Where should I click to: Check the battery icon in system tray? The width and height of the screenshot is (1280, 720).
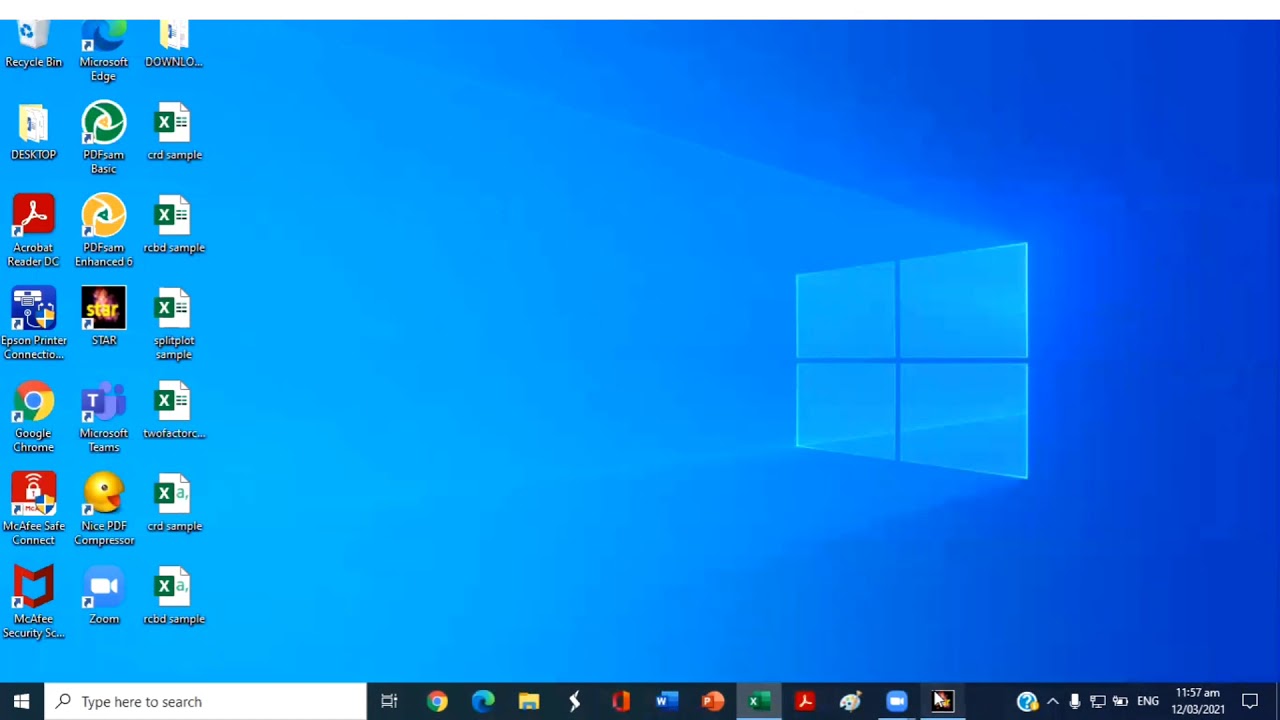(1121, 701)
